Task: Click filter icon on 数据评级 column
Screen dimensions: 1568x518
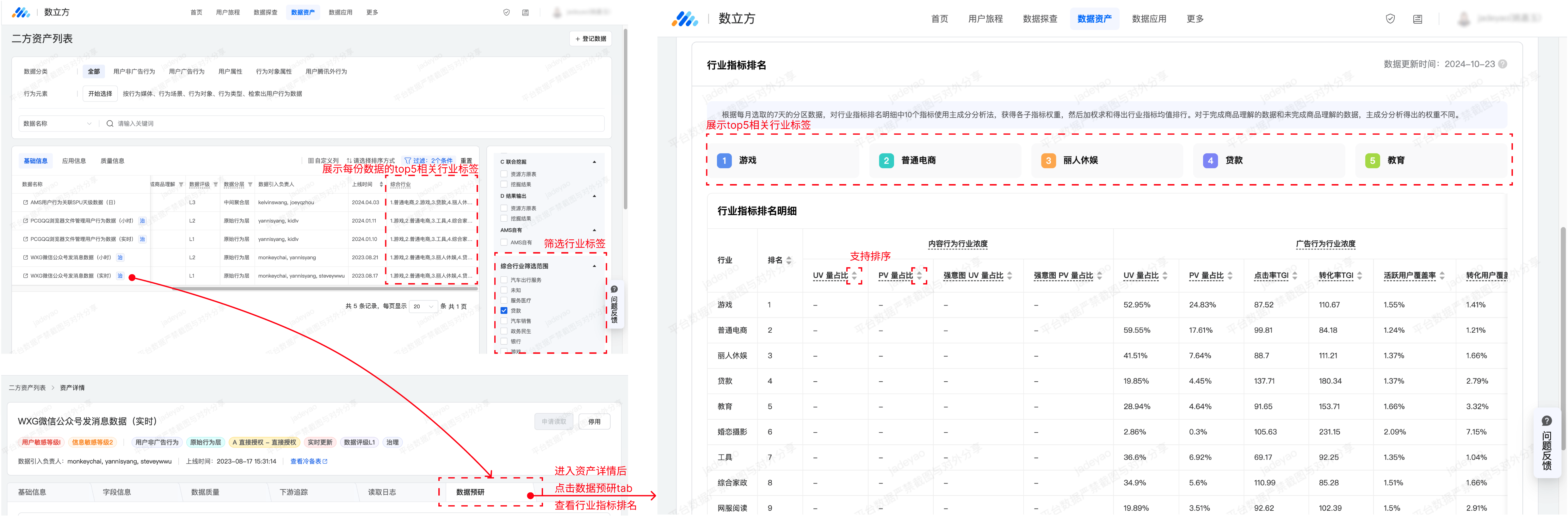Action: tap(215, 184)
